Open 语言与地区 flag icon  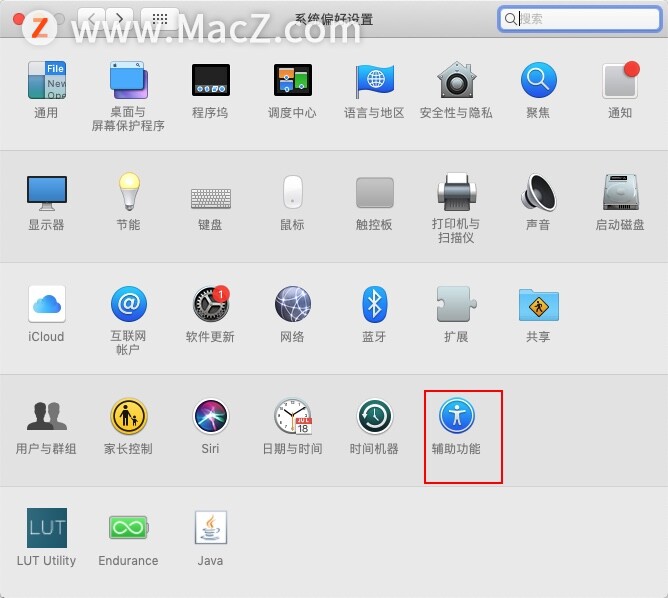374,80
